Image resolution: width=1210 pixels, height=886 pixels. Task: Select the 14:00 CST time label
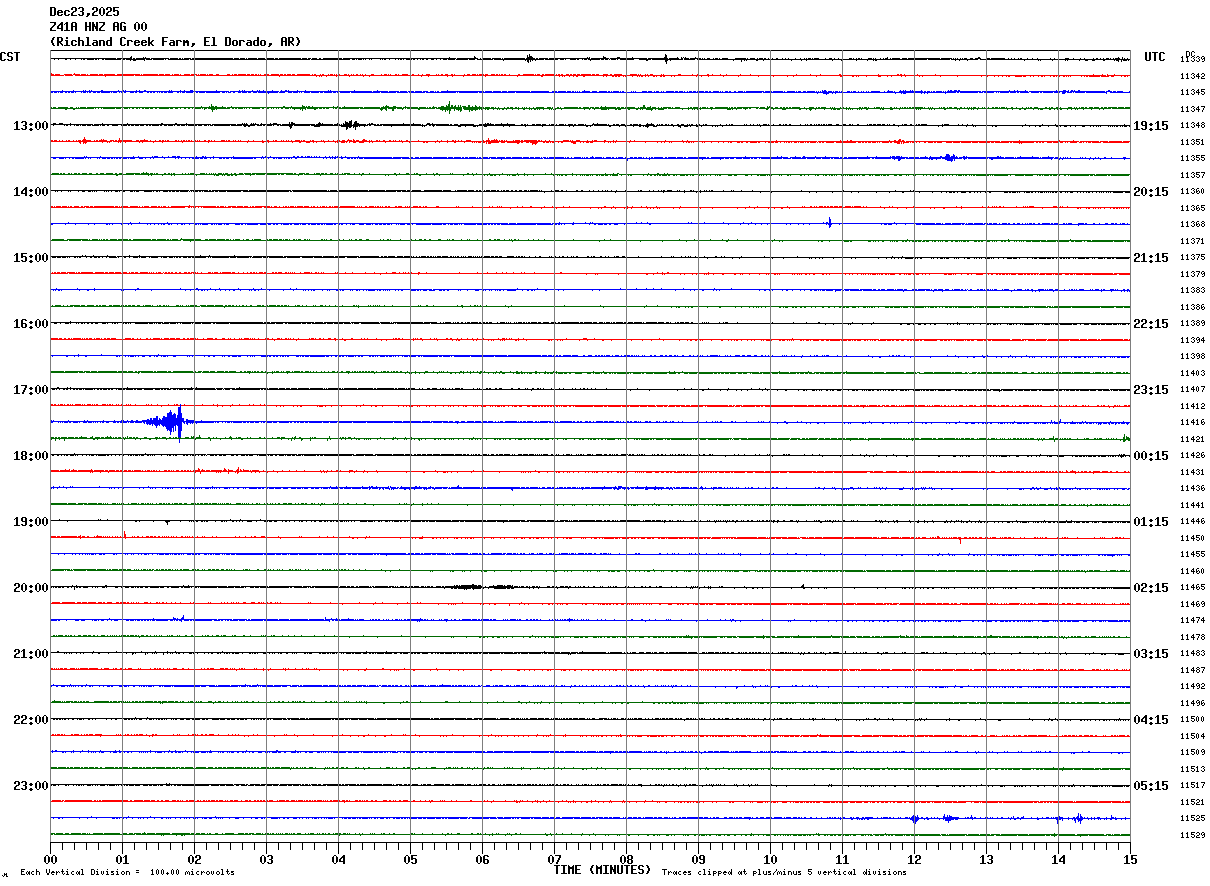[x=30, y=192]
